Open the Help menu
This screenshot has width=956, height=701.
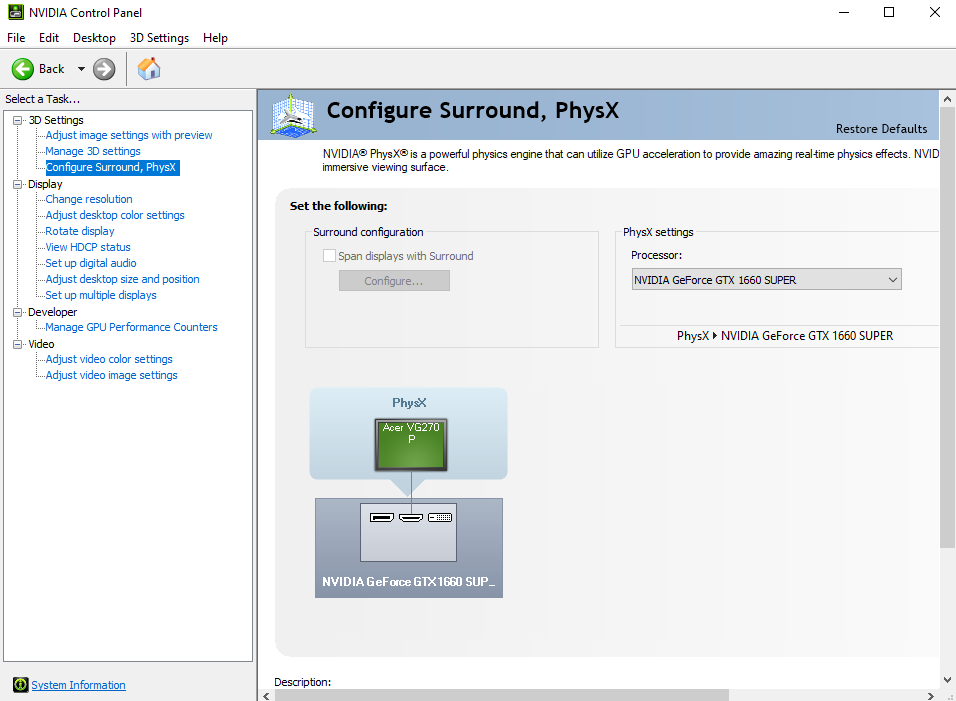215,38
